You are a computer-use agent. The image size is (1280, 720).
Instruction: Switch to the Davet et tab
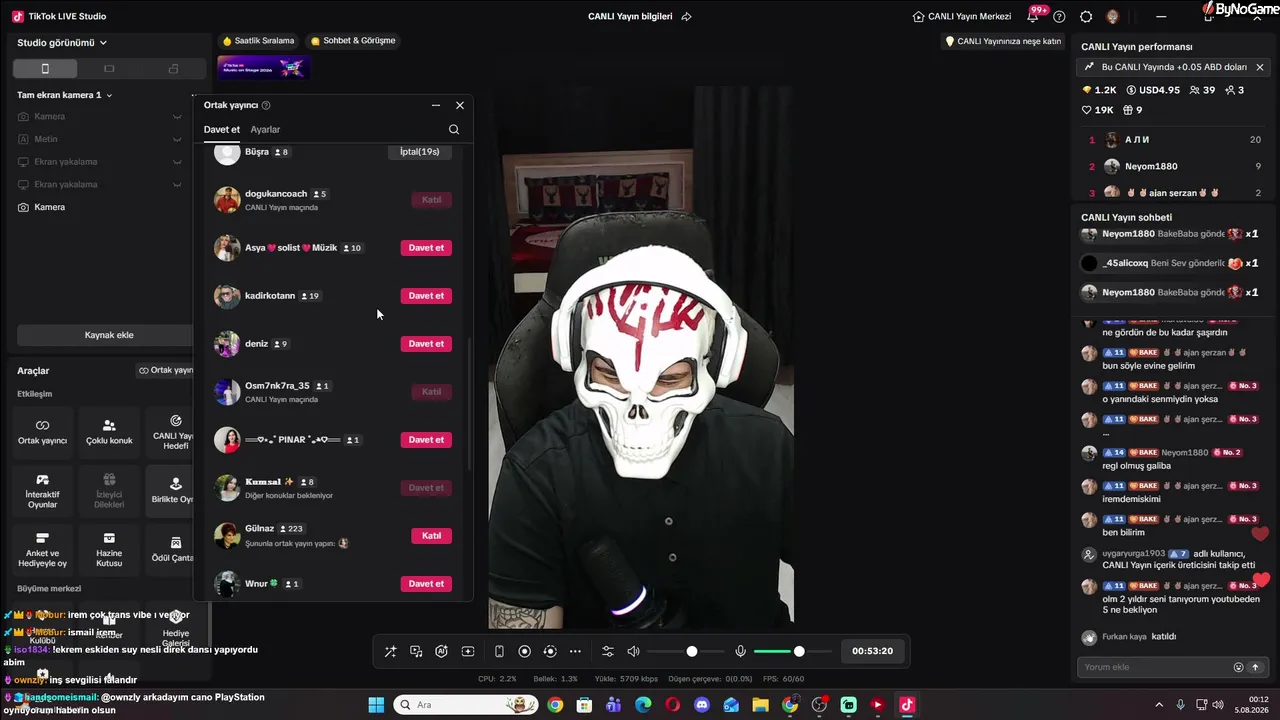coord(222,129)
